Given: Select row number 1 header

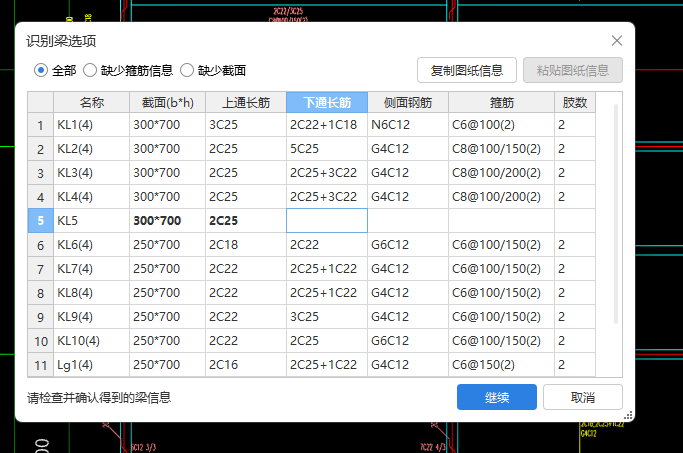Looking at the screenshot, I should pyautogui.click(x=41, y=125).
